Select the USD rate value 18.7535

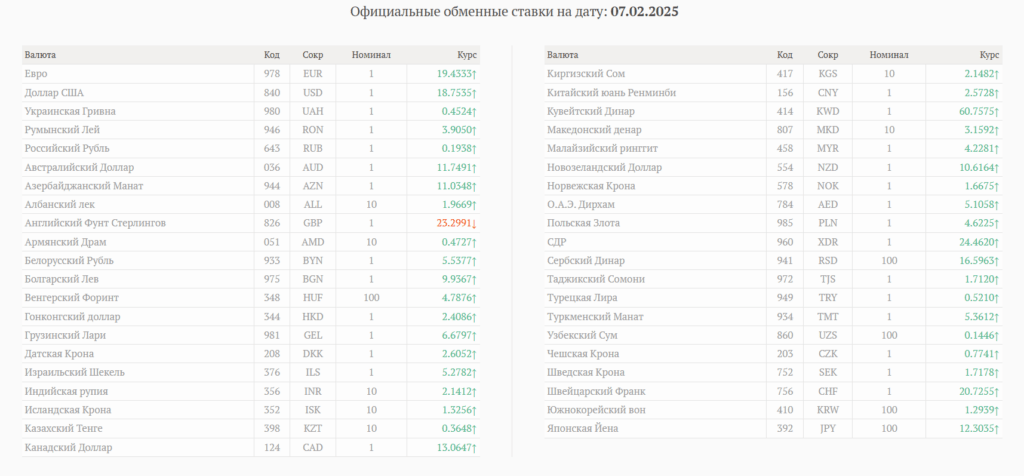pyautogui.click(x=456, y=93)
